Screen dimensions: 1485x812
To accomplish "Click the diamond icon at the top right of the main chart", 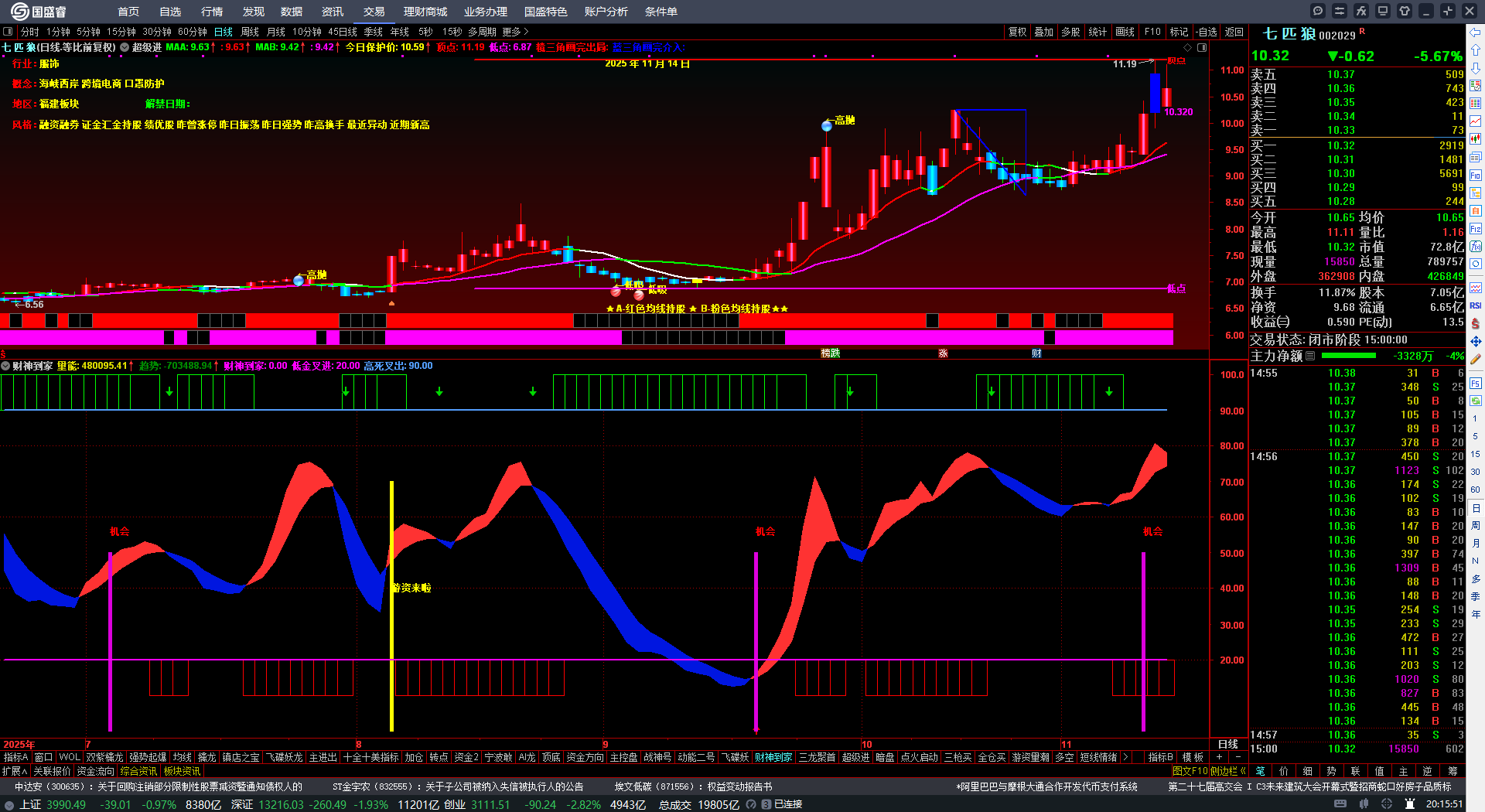I will (x=1188, y=47).
